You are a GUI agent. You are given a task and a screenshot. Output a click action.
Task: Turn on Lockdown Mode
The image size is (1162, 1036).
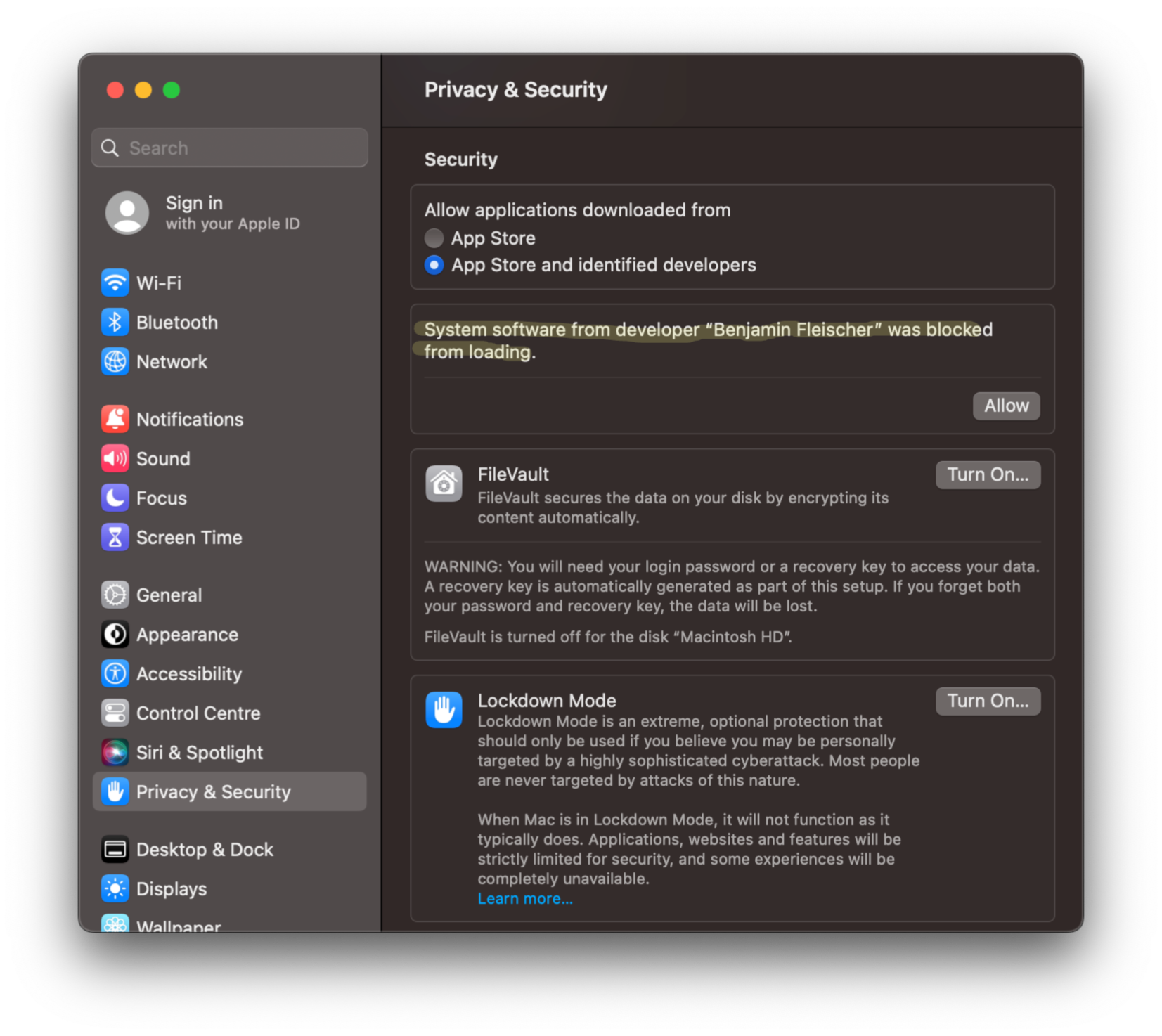tap(988, 701)
